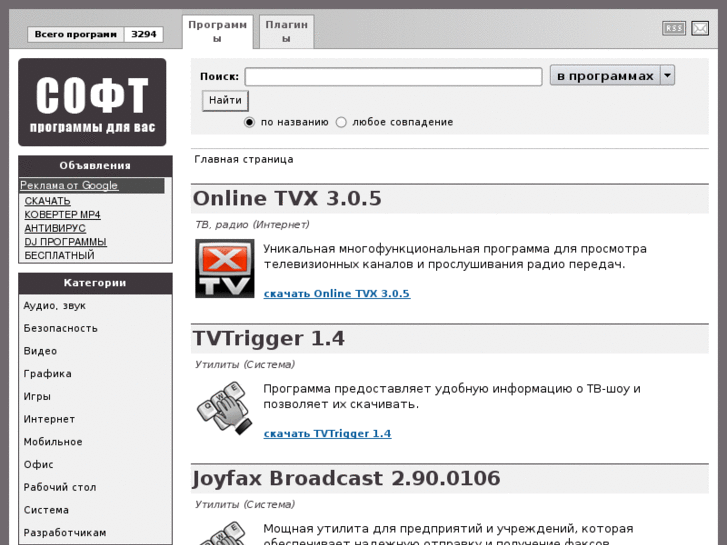This screenshot has height=545, width=727.
Task: Click the СОФТ site logo
Action: [x=92, y=102]
